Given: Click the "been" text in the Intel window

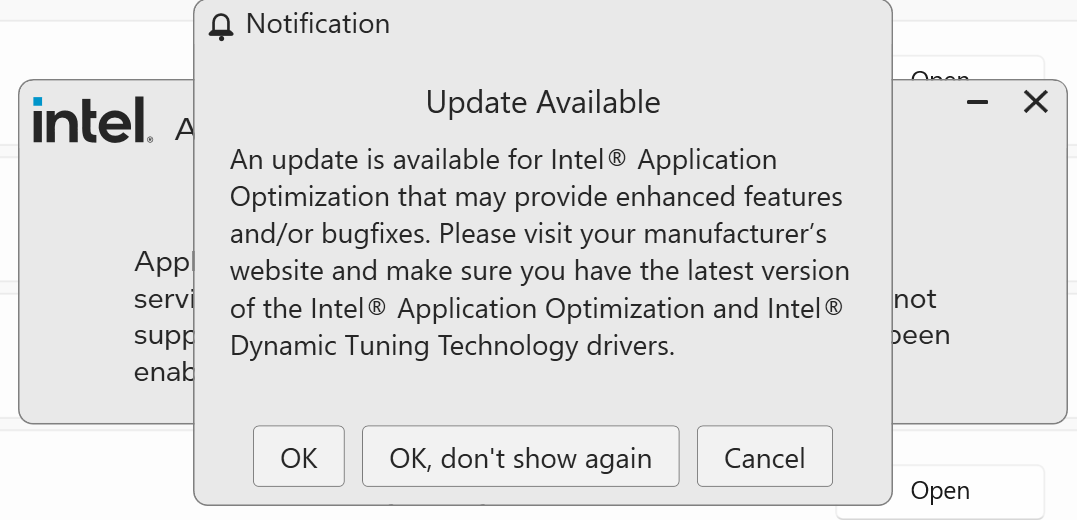Looking at the screenshot, I should pos(920,335).
